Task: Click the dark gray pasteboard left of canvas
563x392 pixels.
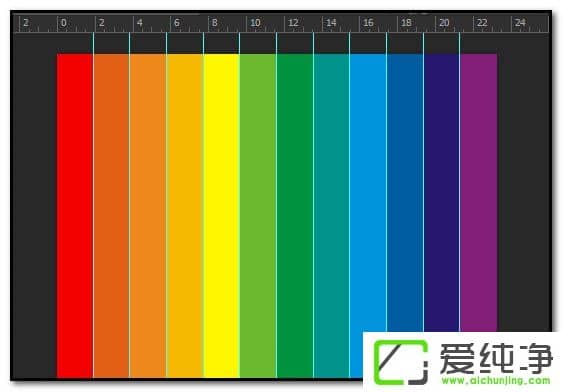Action: (35, 205)
